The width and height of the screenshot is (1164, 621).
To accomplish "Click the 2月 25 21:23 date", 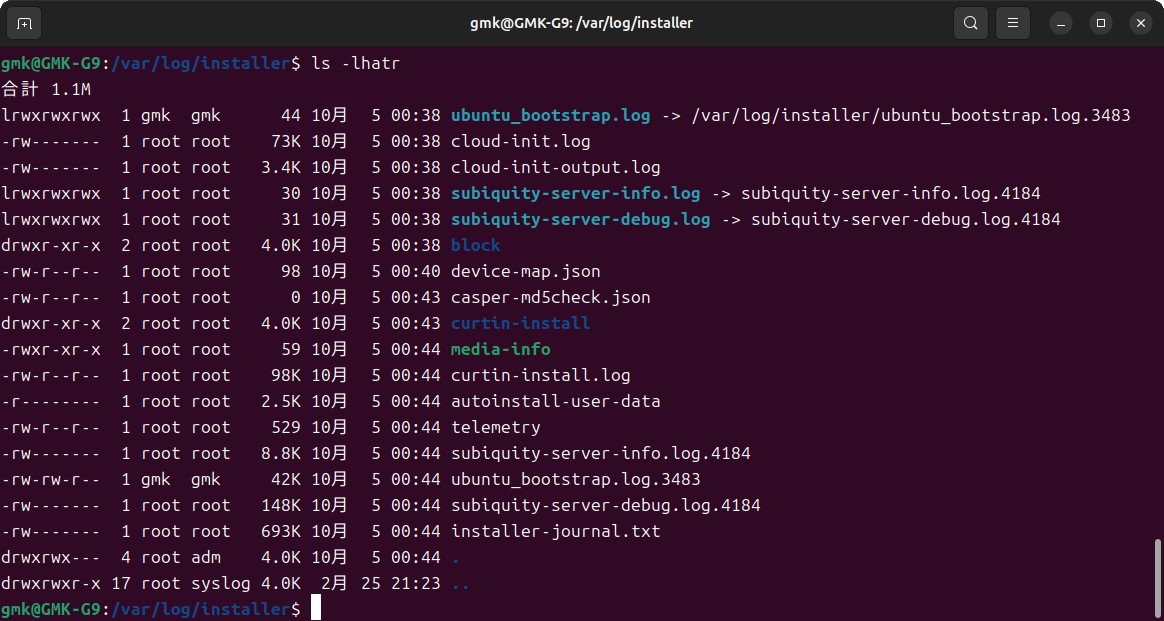I will coord(382,583).
